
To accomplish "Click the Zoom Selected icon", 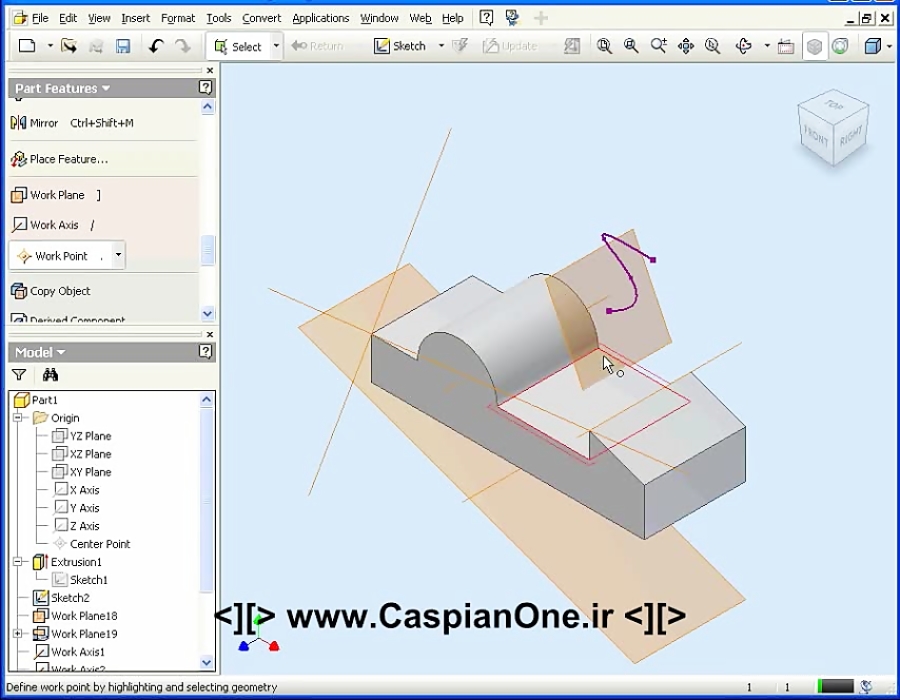I will 712,46.
